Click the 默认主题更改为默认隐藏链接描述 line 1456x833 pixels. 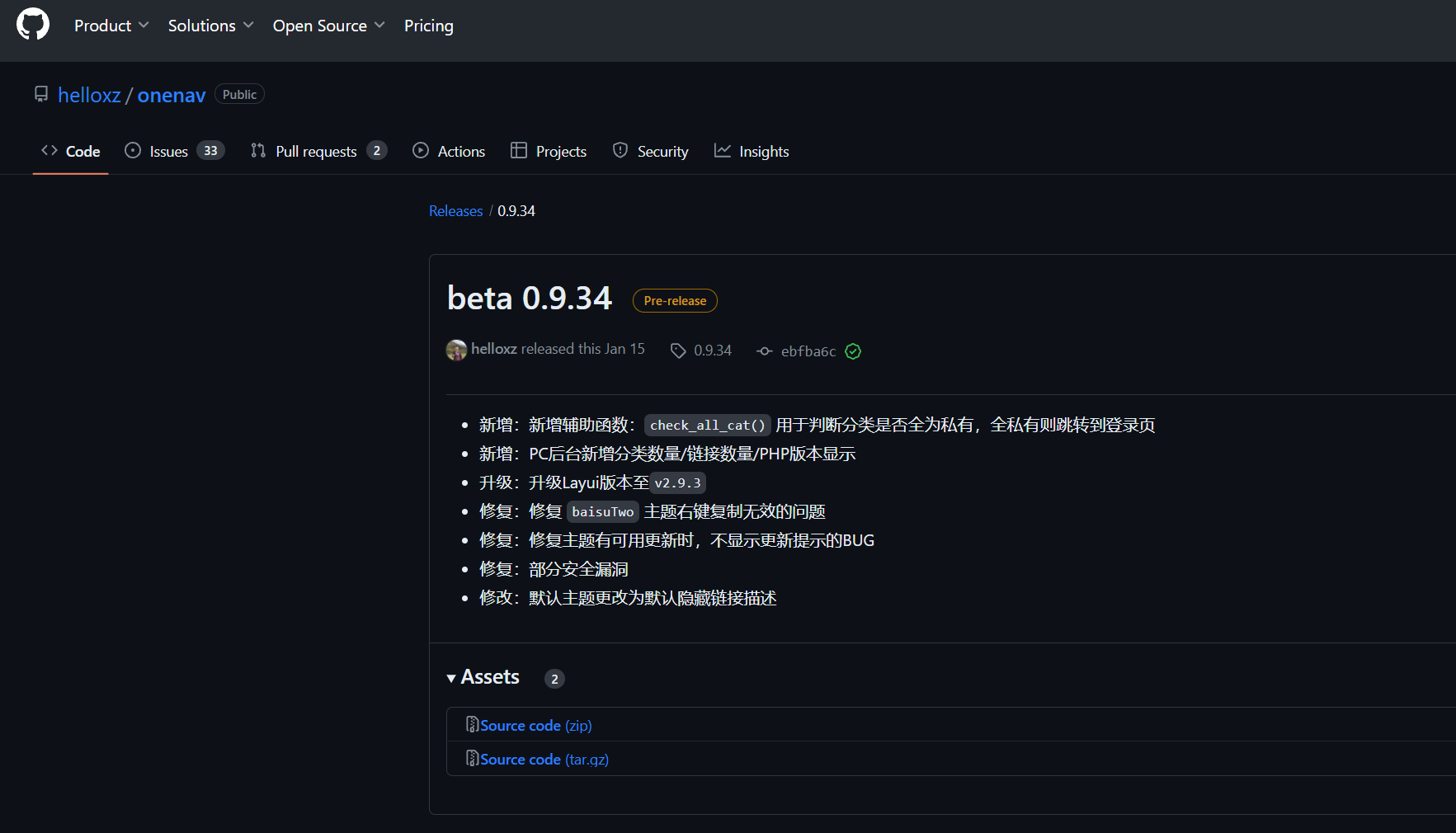tap(628, 598)
